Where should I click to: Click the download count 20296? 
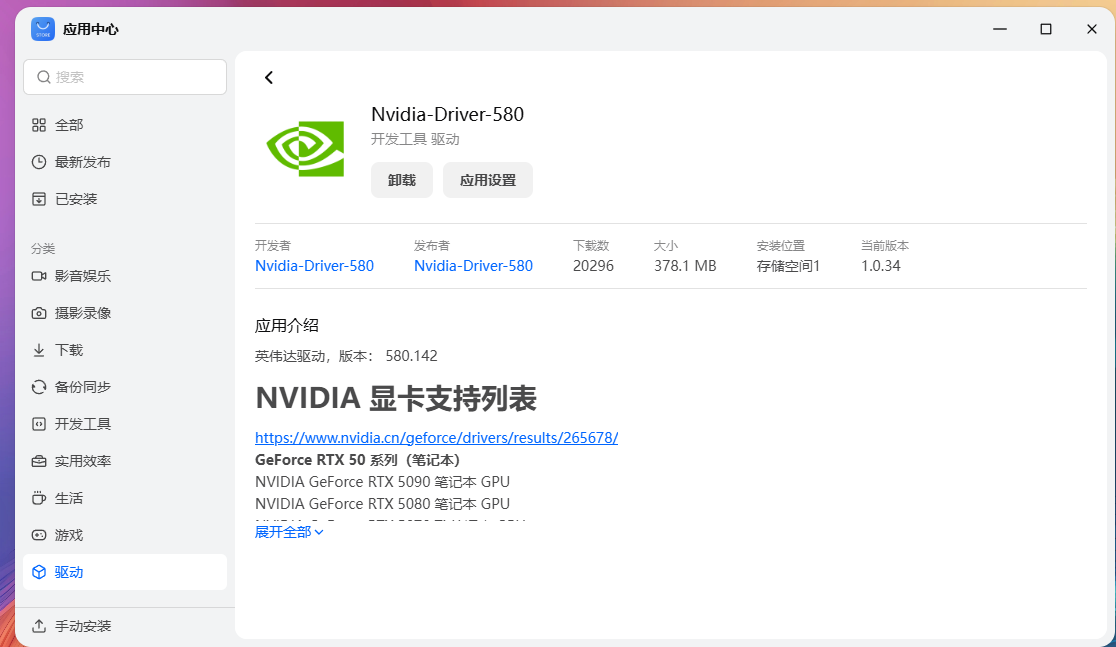point(594,266)
